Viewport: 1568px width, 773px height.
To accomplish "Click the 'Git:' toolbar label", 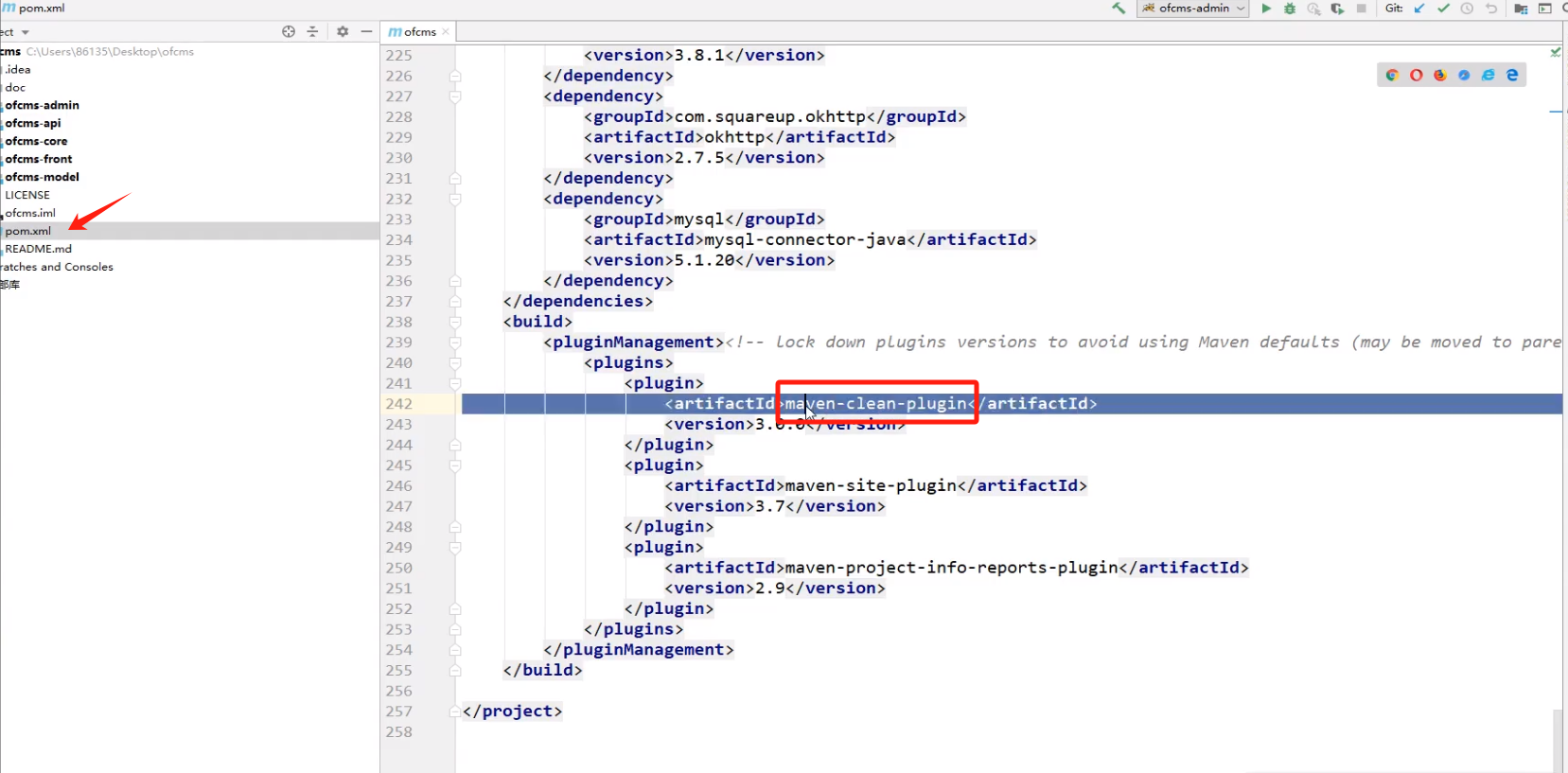I will tap(1394, 9).
